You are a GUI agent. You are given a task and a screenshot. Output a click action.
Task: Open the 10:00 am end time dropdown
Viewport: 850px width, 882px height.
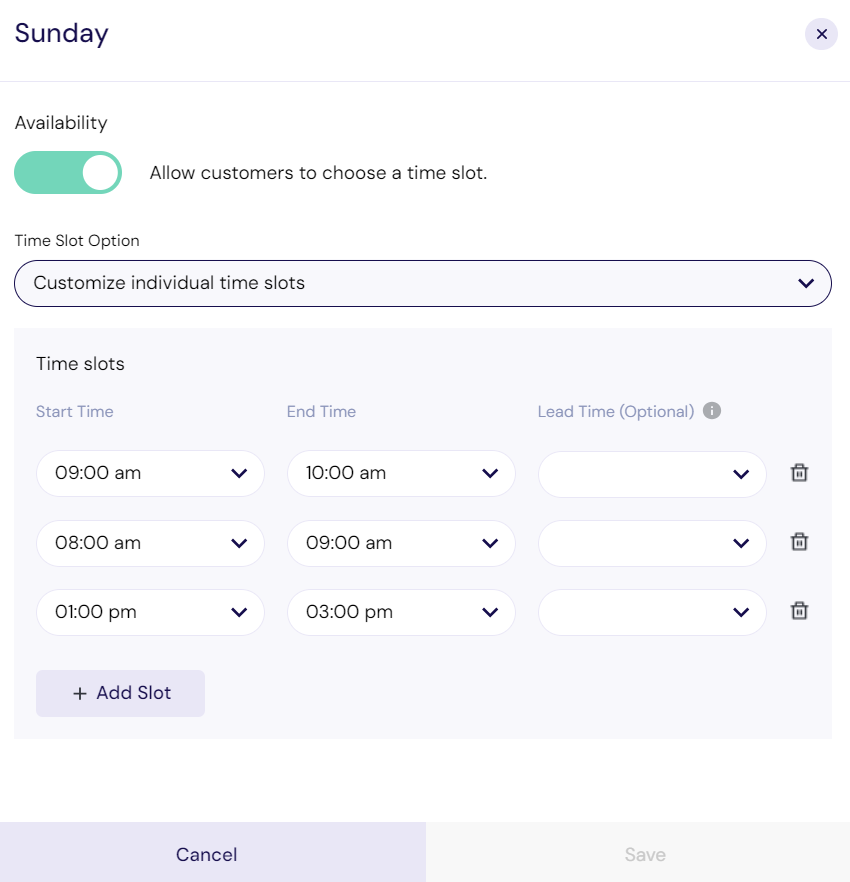(401, 473)
